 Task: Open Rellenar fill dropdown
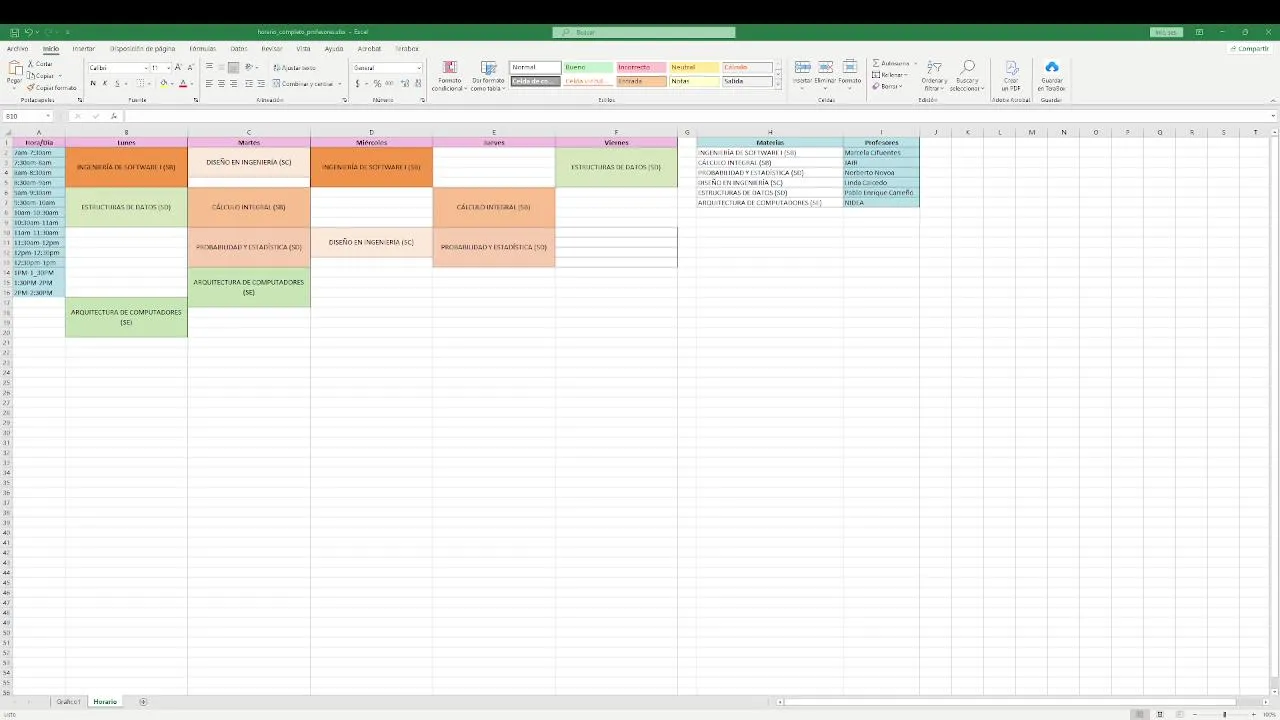tap(890, 75)
